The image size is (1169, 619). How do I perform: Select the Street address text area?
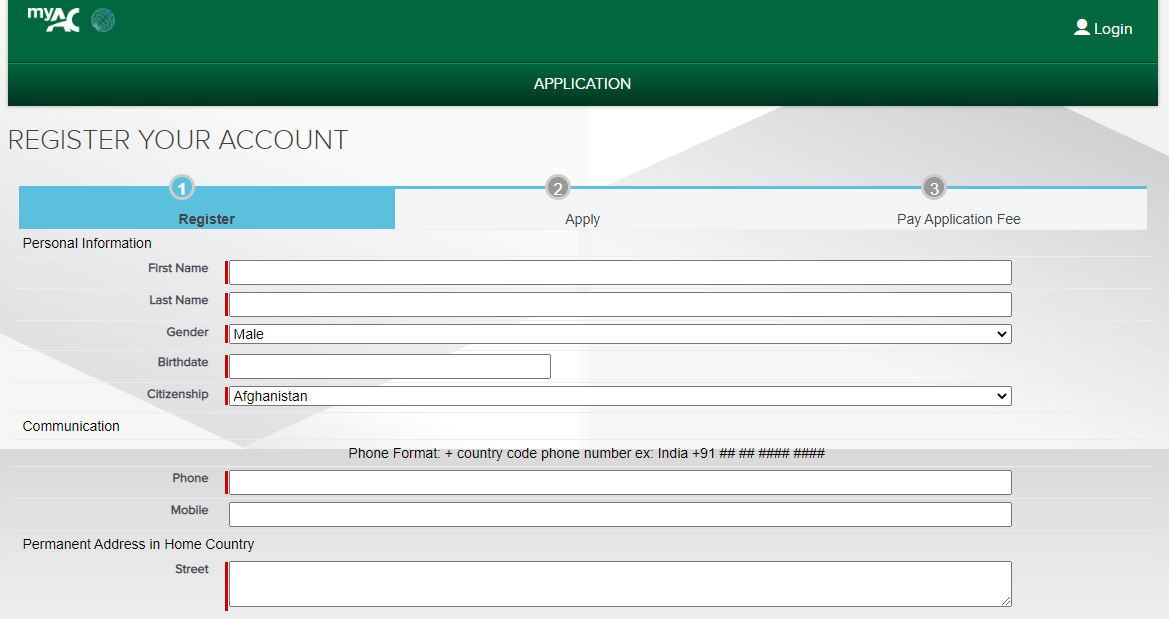(618, 583)
